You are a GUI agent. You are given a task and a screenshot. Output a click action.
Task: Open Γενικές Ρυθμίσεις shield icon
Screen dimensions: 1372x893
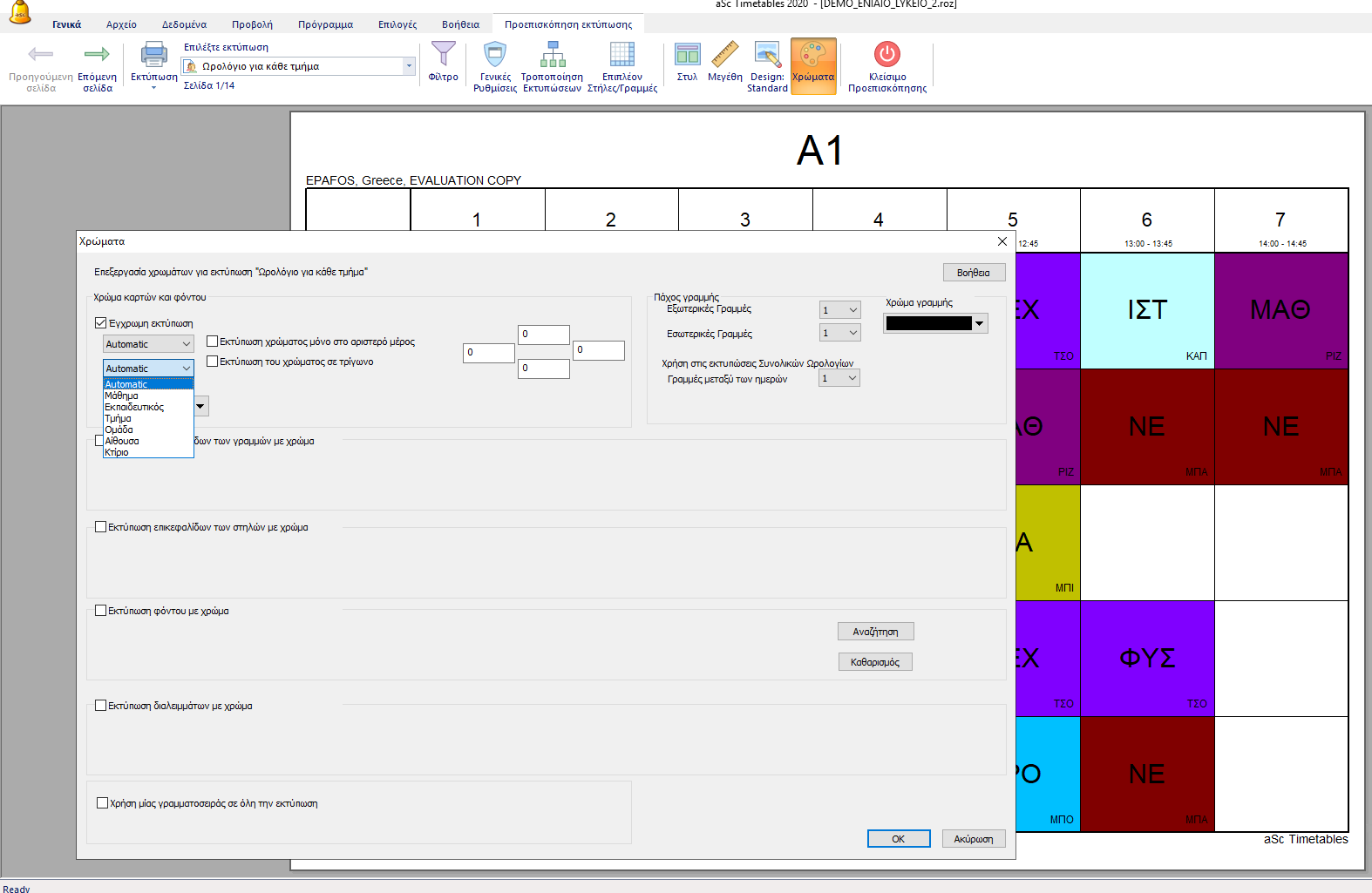pyautogui.click(x=495, y=56)
